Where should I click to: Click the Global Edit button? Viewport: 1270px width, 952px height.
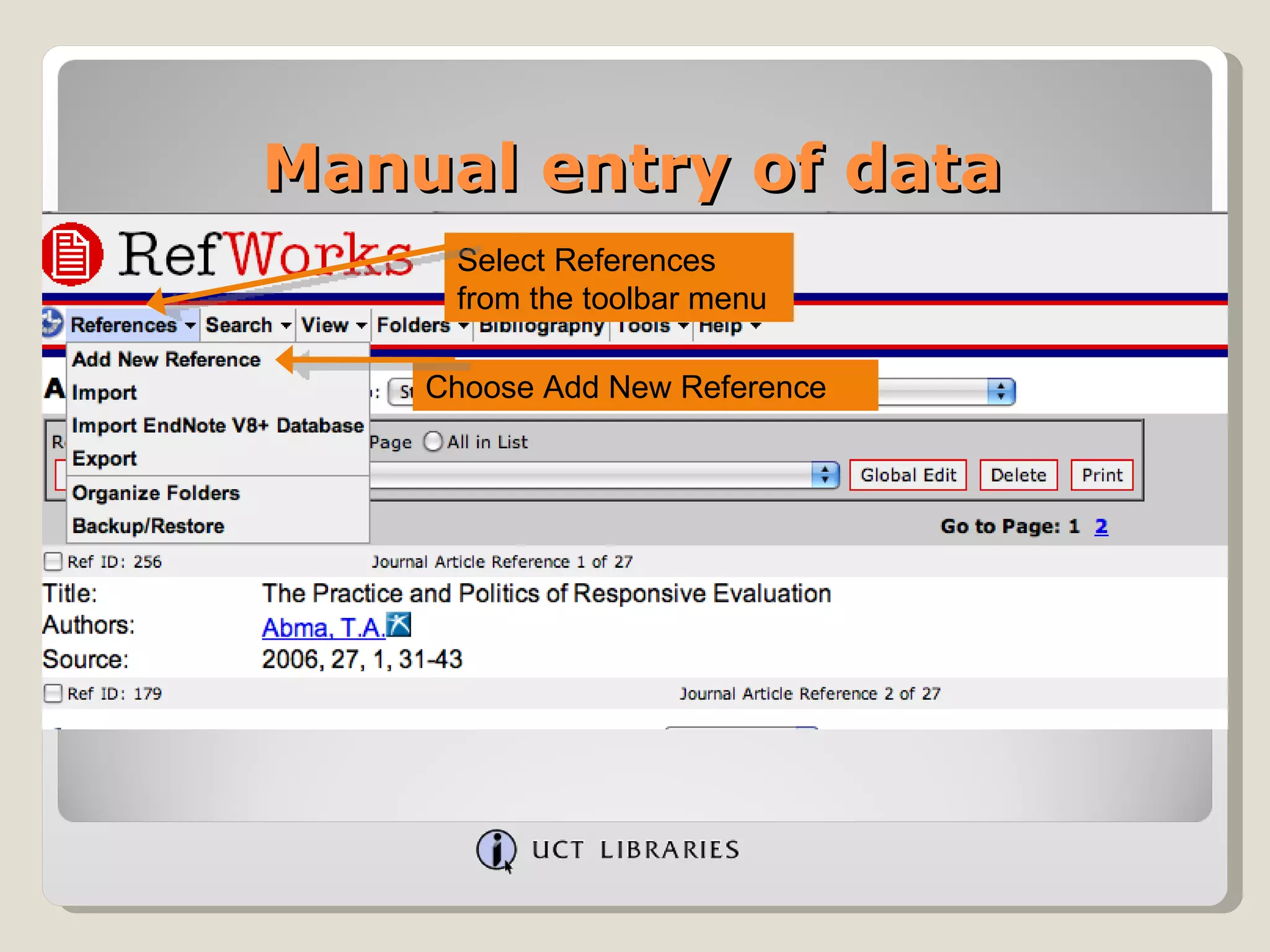click(908, 475)
